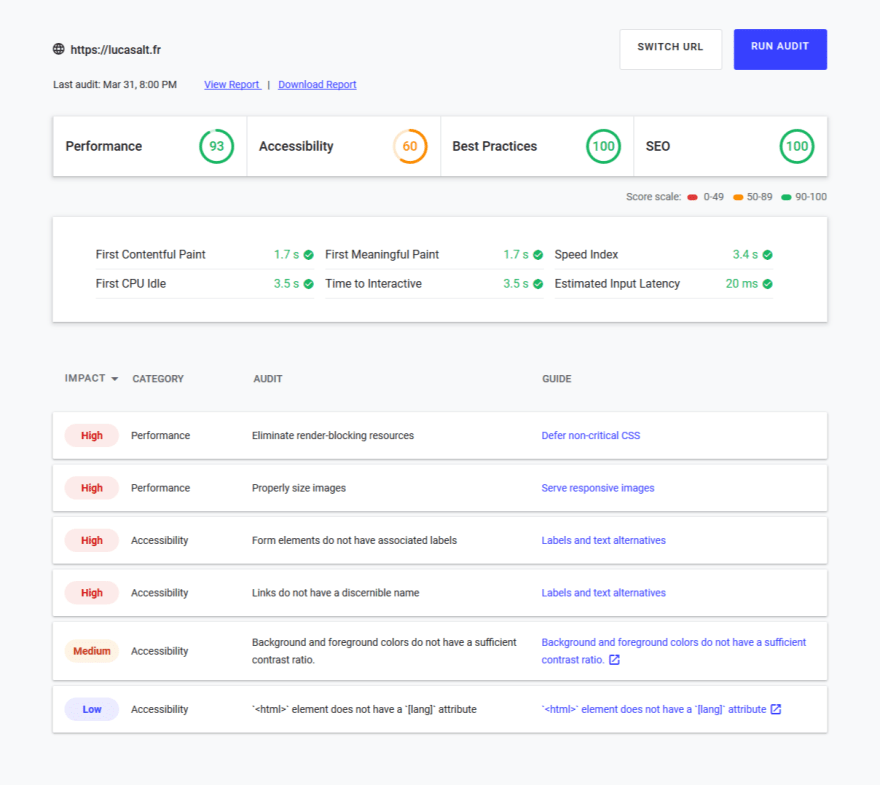880x785 pixels.
Task: Click the green check next to Estimated Input Latency
Action: pyautogui.click(x=768, y=284)
